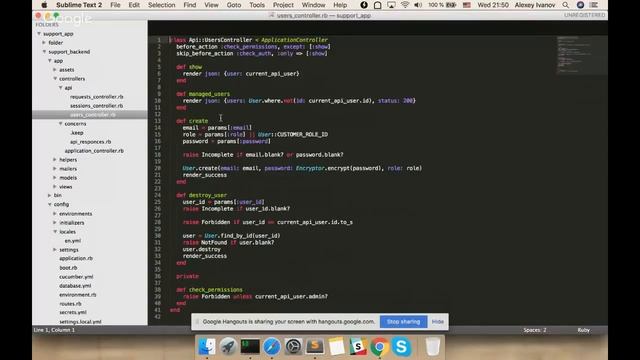Expand the initializers folder

click(55, 222)
